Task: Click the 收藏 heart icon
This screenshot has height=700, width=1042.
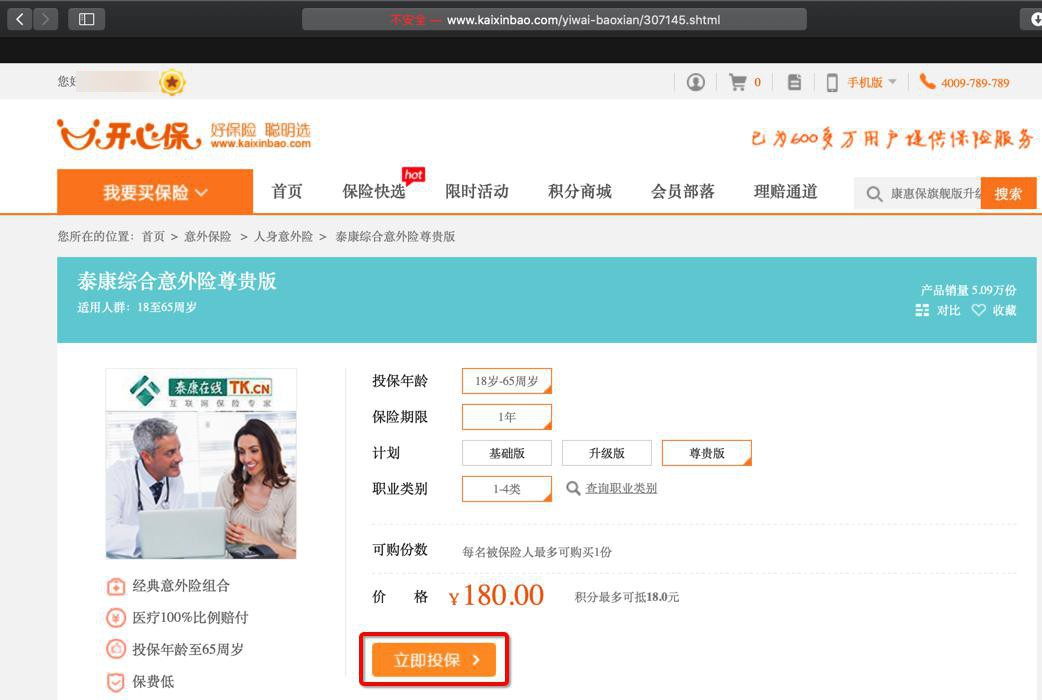Action: 979,310
